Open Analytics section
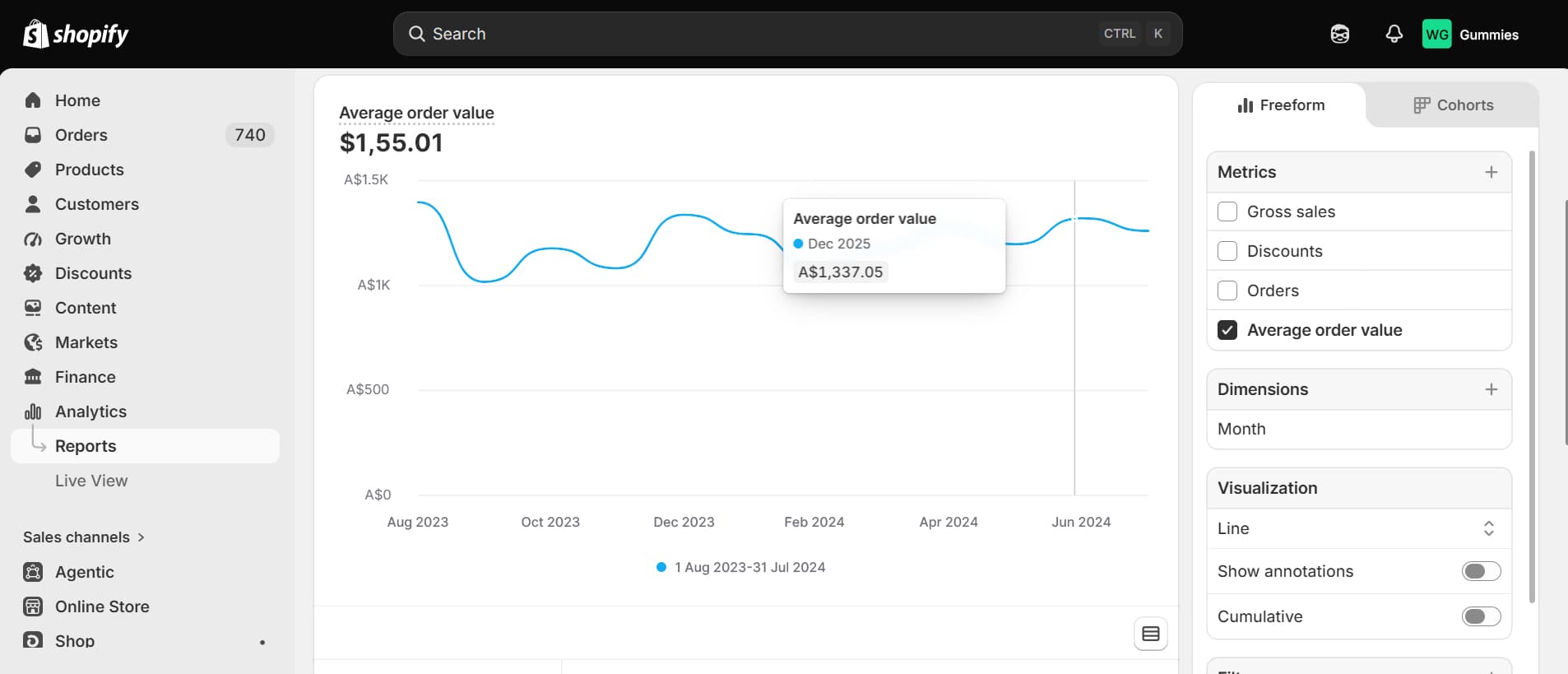1568x674 pixels. pyautogui.click(x=90, y=411)
